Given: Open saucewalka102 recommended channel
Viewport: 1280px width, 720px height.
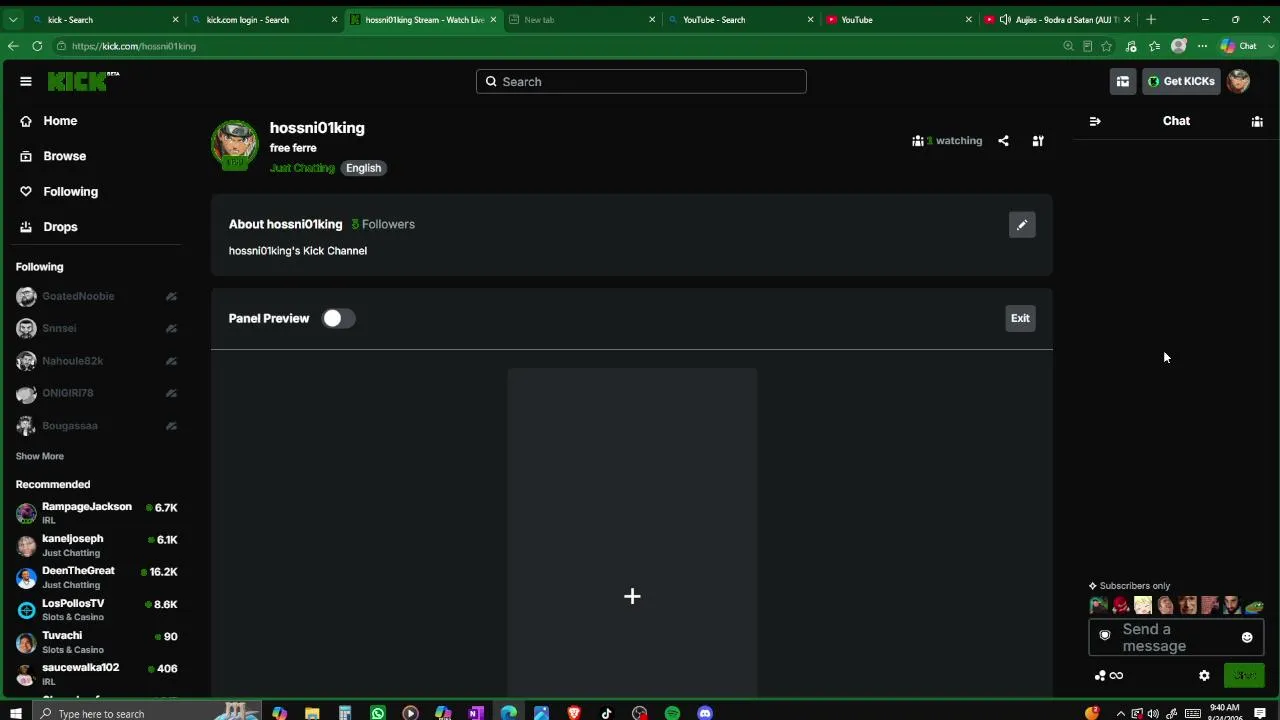Looking at the screenshot, I should click(x=97, y=674).
